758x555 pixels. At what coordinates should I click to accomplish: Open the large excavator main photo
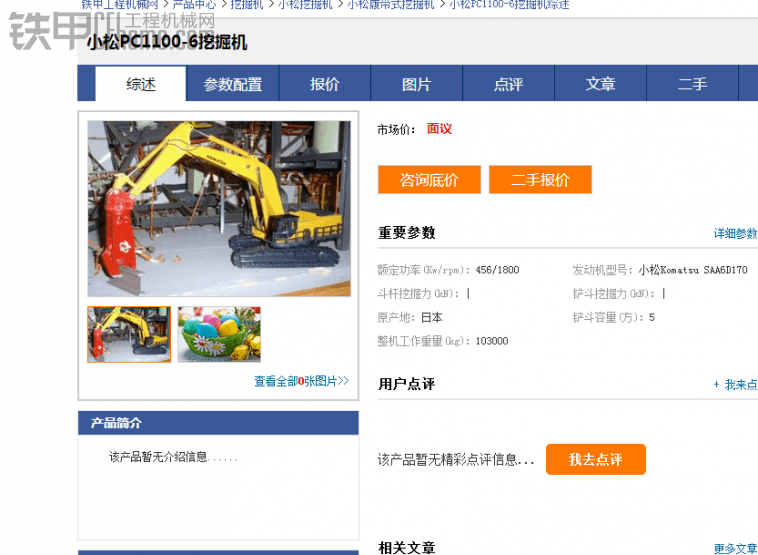pos(219,208)
